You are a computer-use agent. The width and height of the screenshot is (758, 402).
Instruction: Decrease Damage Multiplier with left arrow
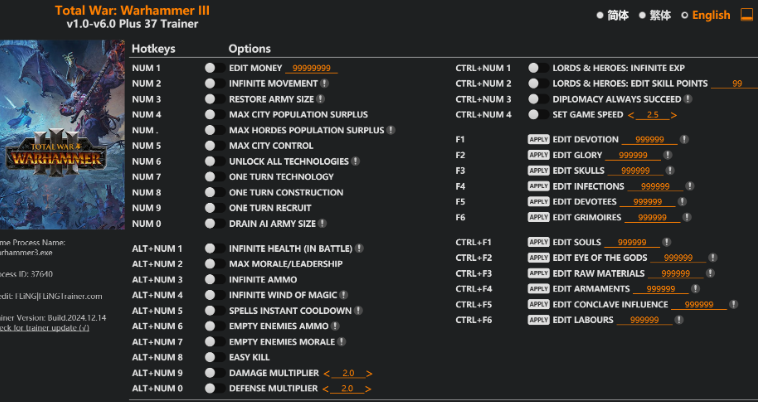coord(327,373)
